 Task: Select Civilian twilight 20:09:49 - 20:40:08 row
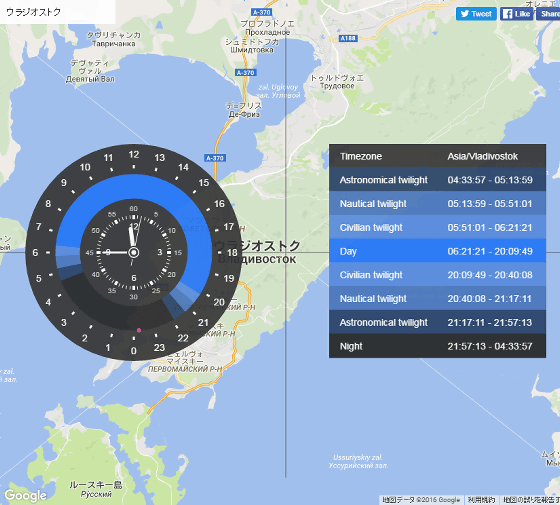437,275
